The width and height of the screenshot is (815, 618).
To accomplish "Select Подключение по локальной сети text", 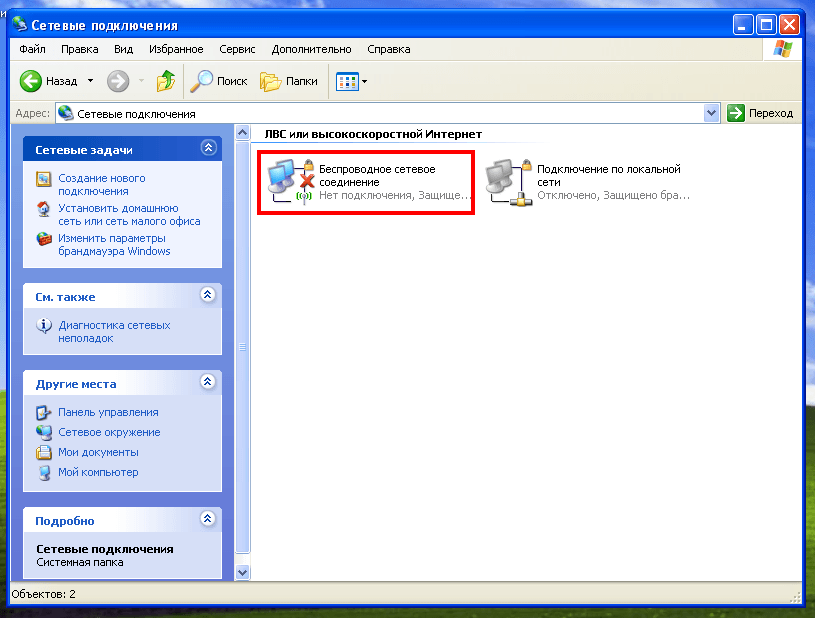I will 609,176.
